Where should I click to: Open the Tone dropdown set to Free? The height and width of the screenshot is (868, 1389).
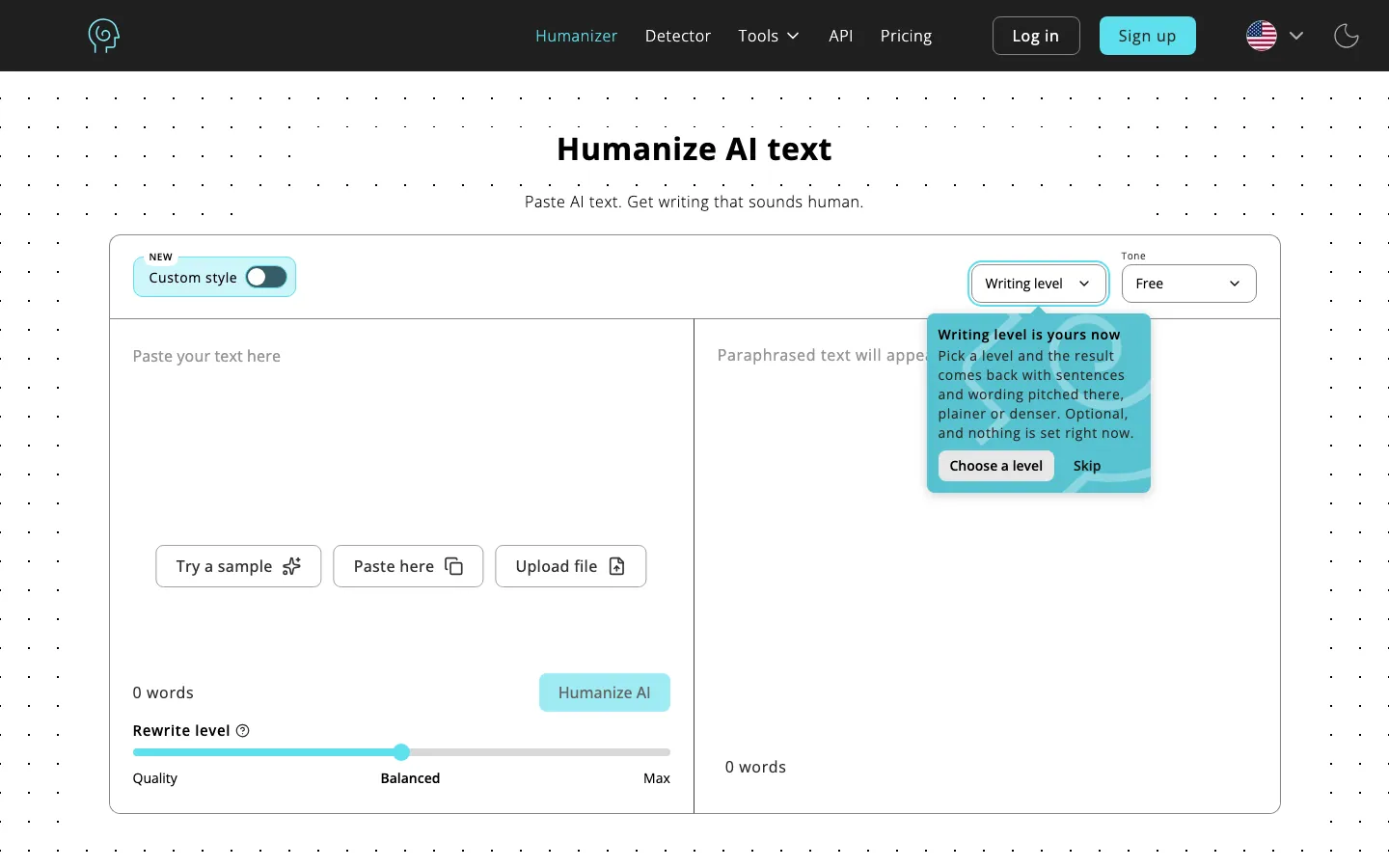coord(1188,284)
